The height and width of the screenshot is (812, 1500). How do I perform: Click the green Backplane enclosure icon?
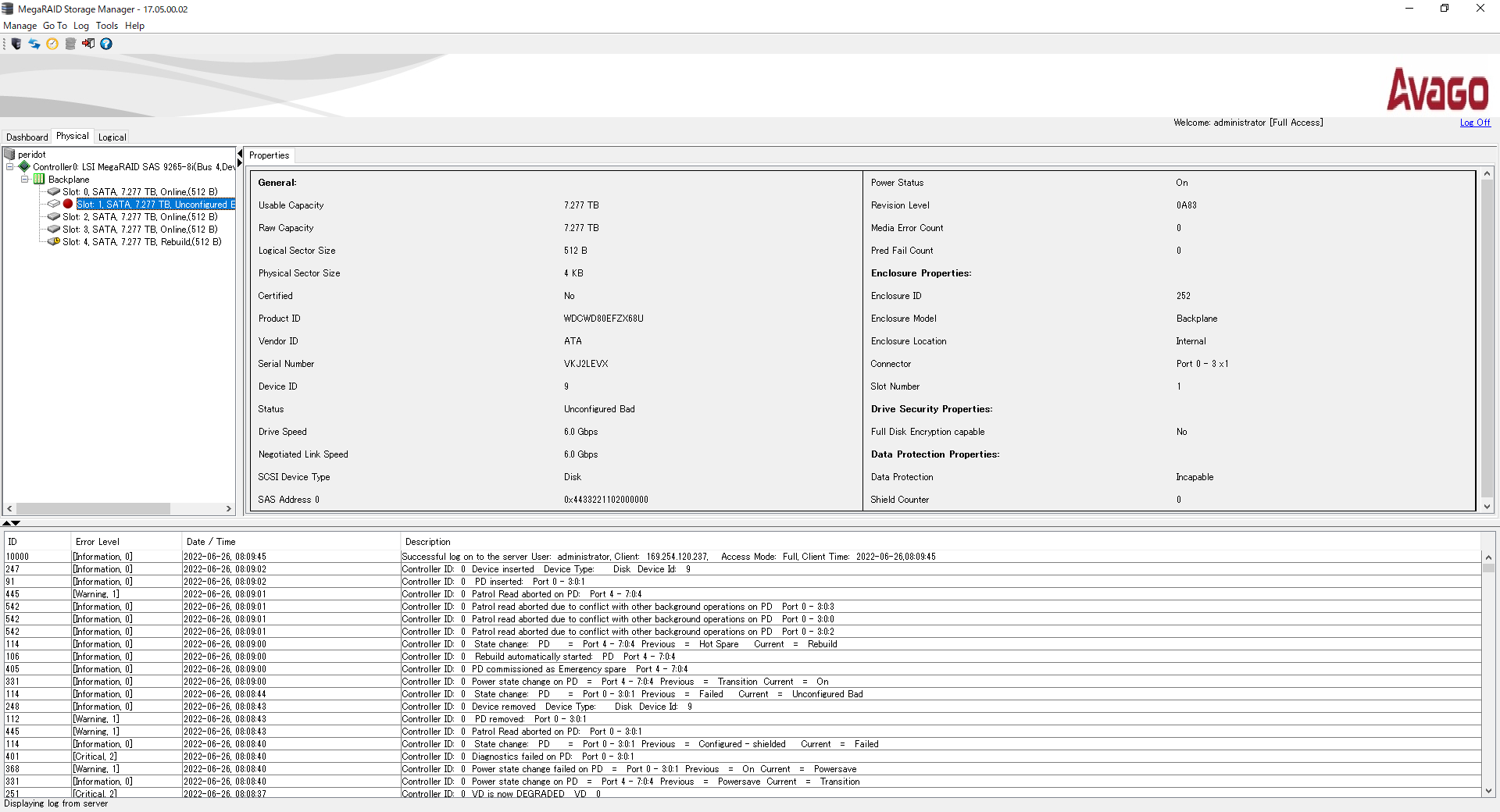click(x=39, y=179)
